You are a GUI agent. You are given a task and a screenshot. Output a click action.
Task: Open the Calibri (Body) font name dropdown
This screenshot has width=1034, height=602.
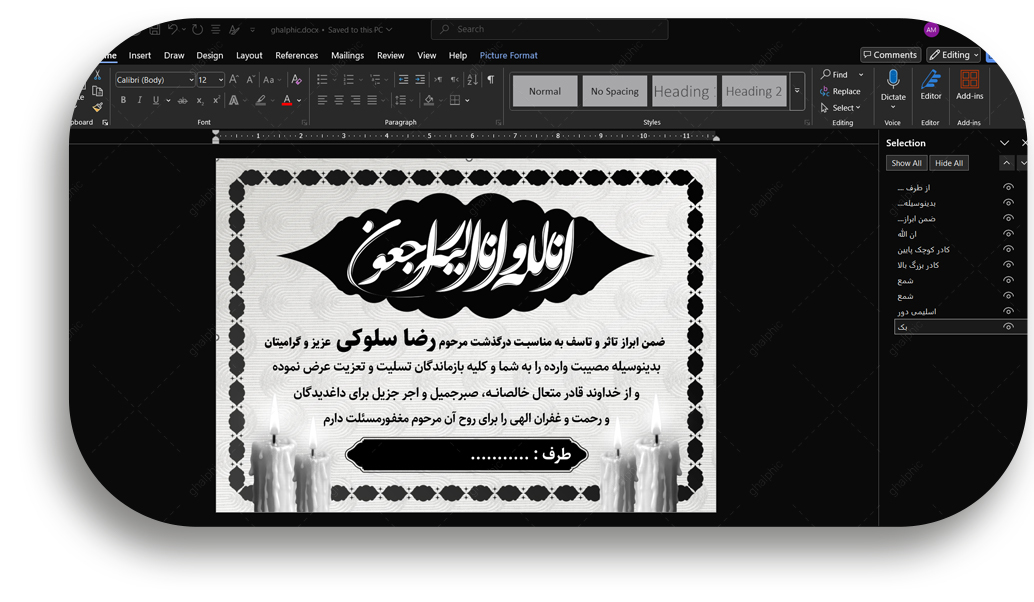coord(155,80)
